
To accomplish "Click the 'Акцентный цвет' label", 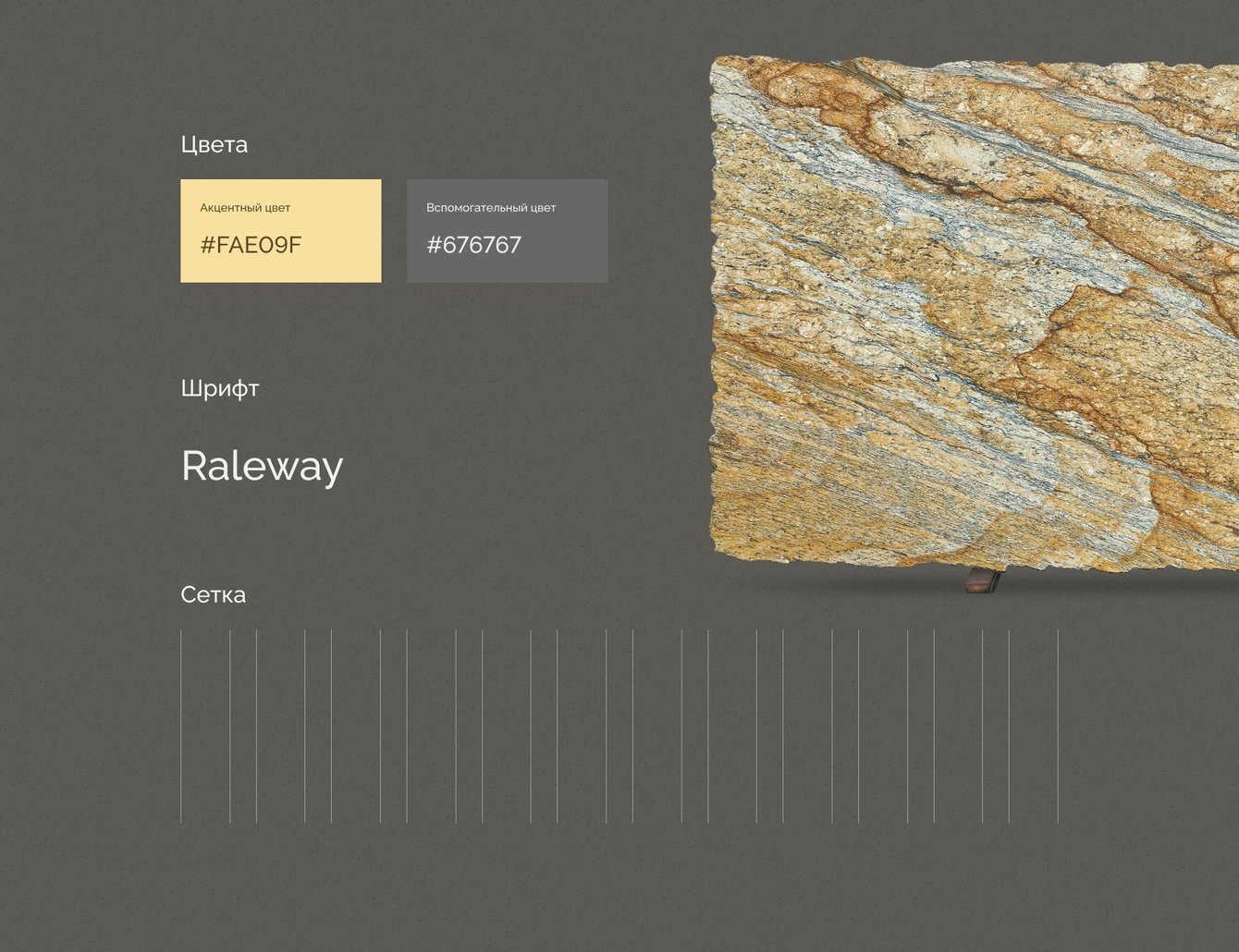I will coord(245,208).
